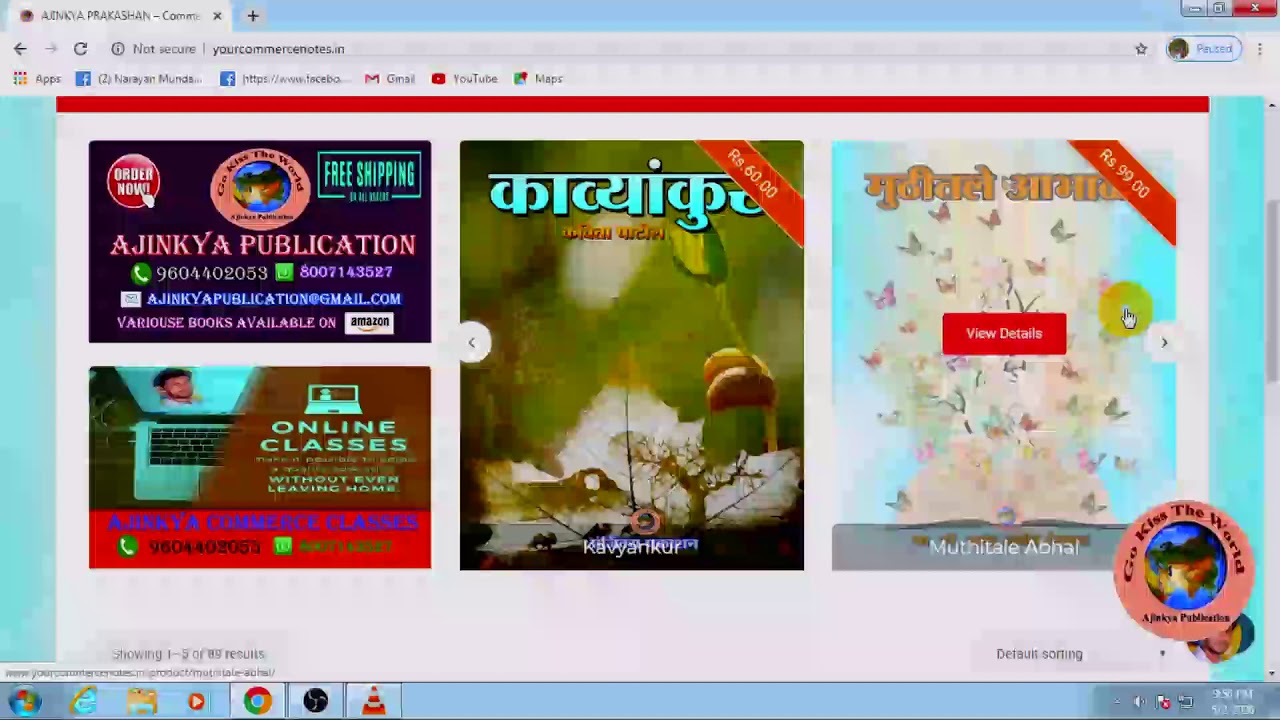
Task: Open the Windows Start button
Action: [x=25, y=701]
